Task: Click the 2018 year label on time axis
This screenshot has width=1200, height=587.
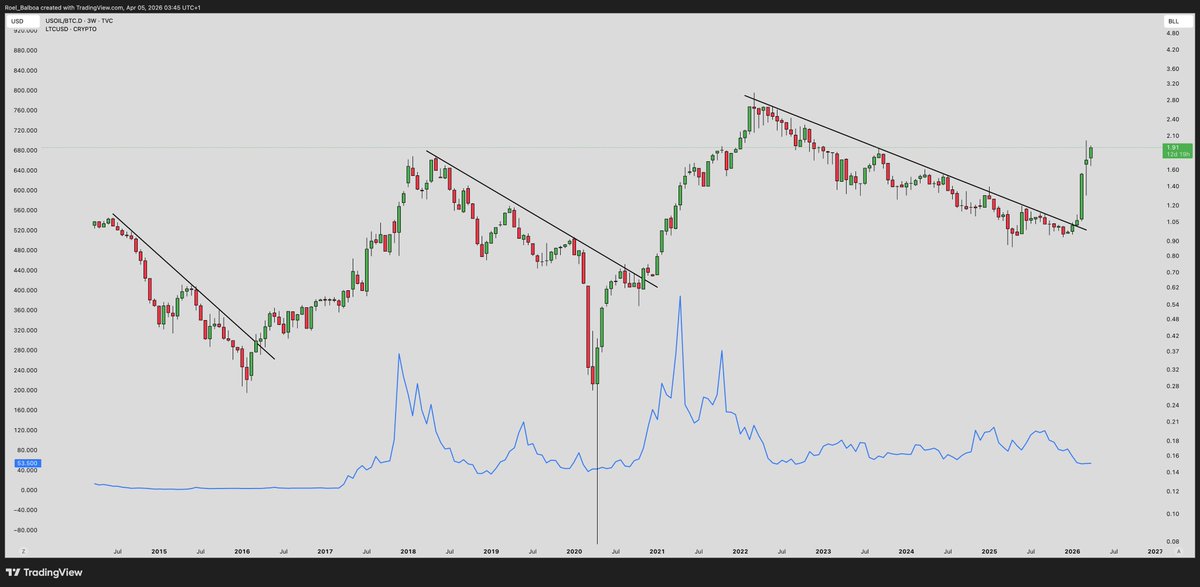Action: click(x=408, y=551)
